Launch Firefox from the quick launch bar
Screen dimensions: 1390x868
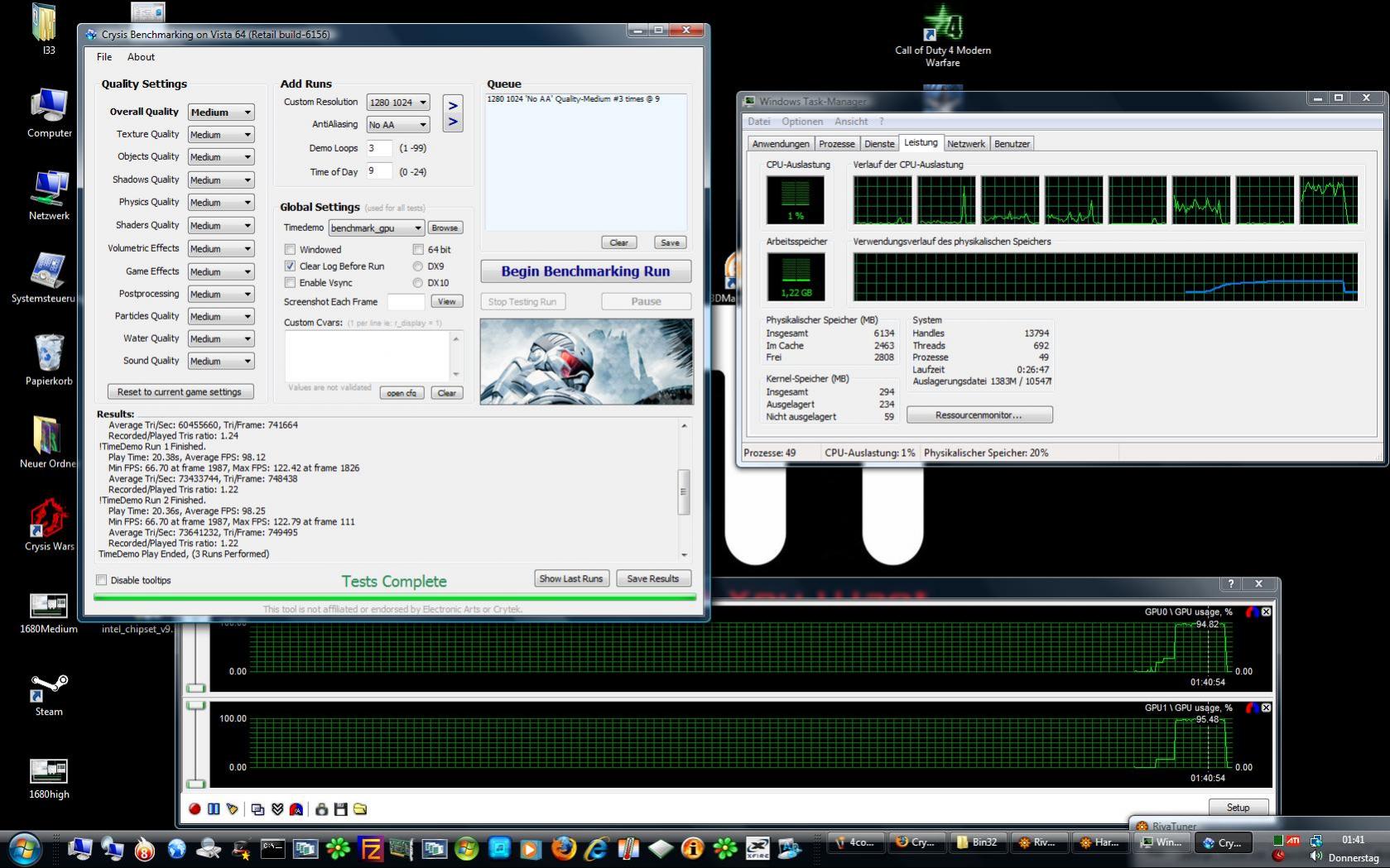(564, 848)
